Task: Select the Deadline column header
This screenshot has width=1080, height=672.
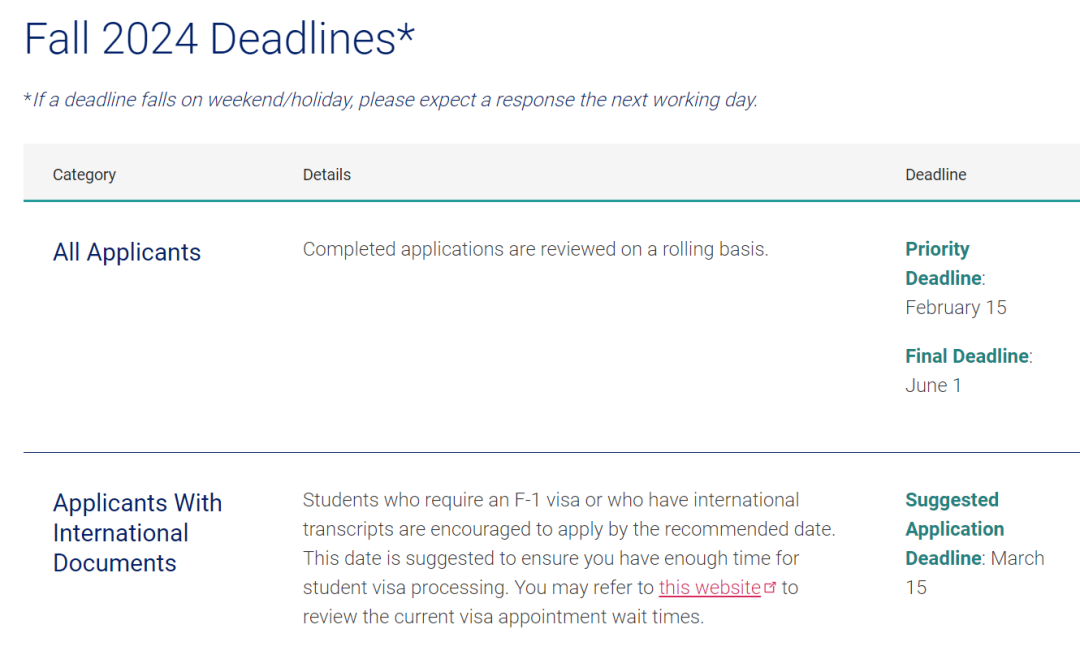Action: pyautogui.click(x=935, y=175)
